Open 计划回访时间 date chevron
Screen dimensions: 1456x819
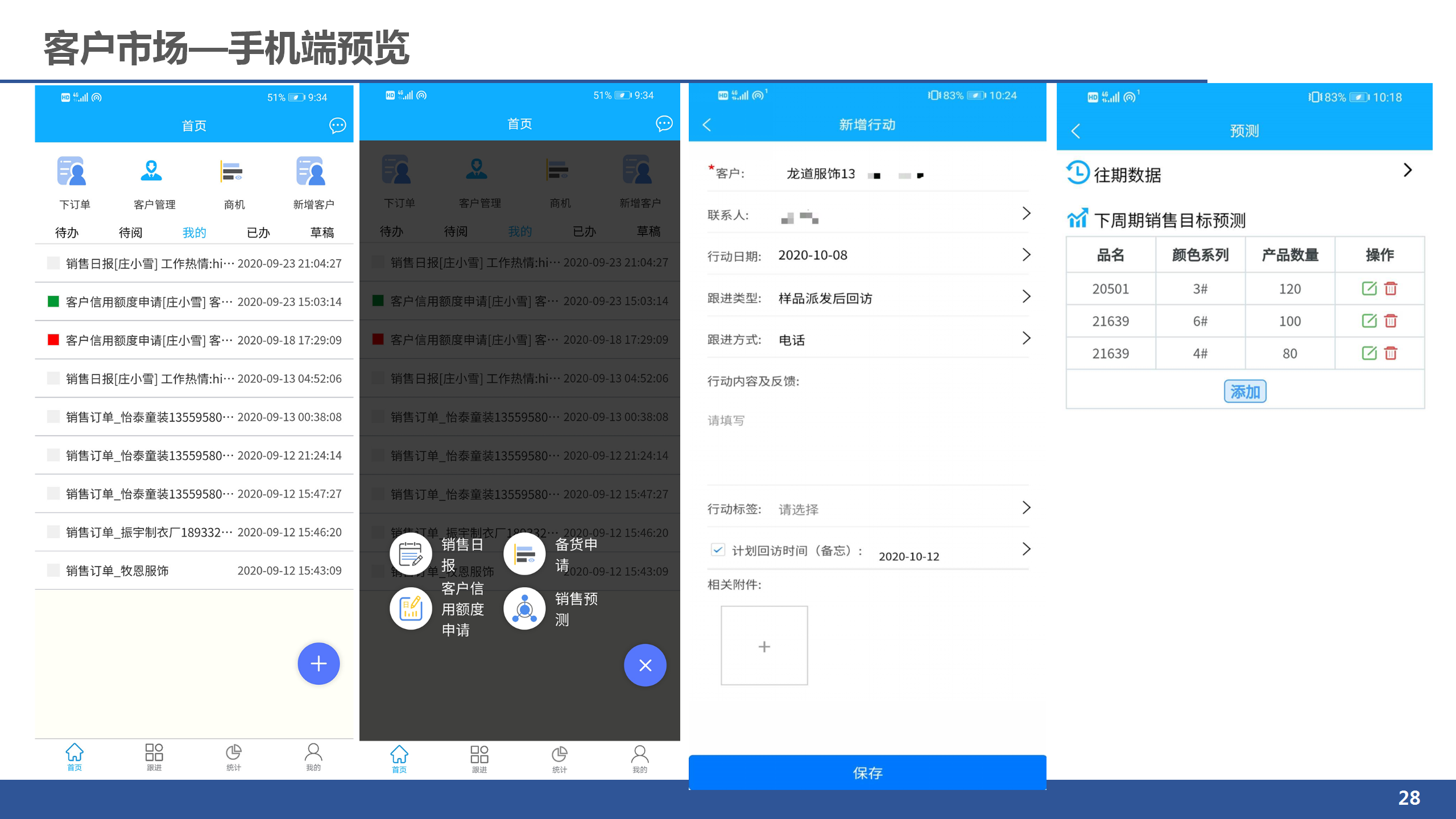click(1027, 549)
